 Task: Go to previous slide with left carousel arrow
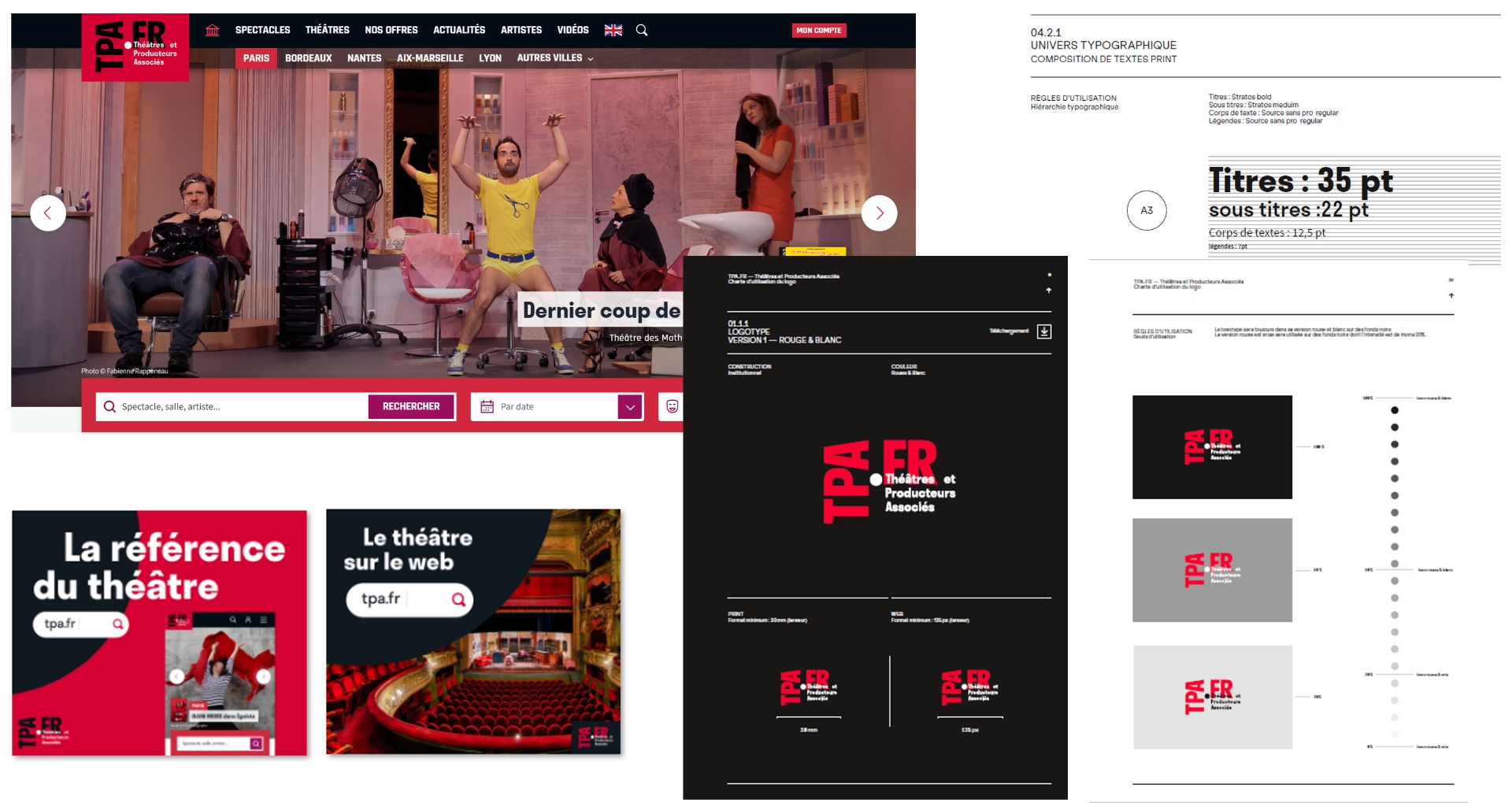click(49, 213)
